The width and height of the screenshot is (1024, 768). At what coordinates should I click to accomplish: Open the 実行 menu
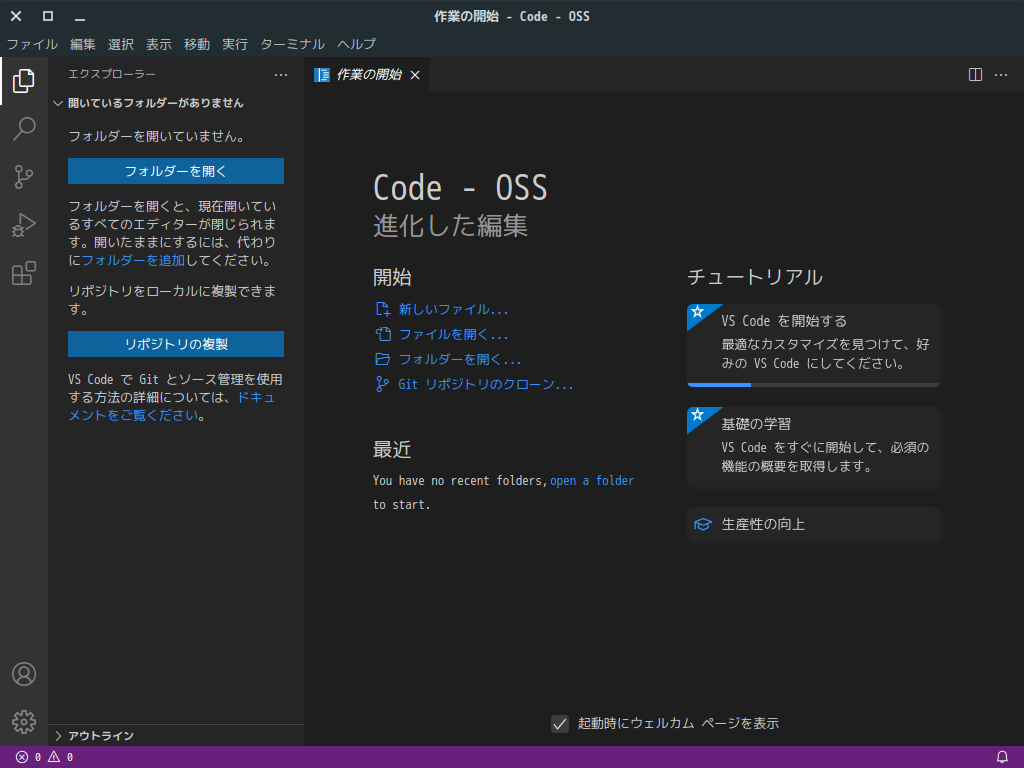[234, 44]
